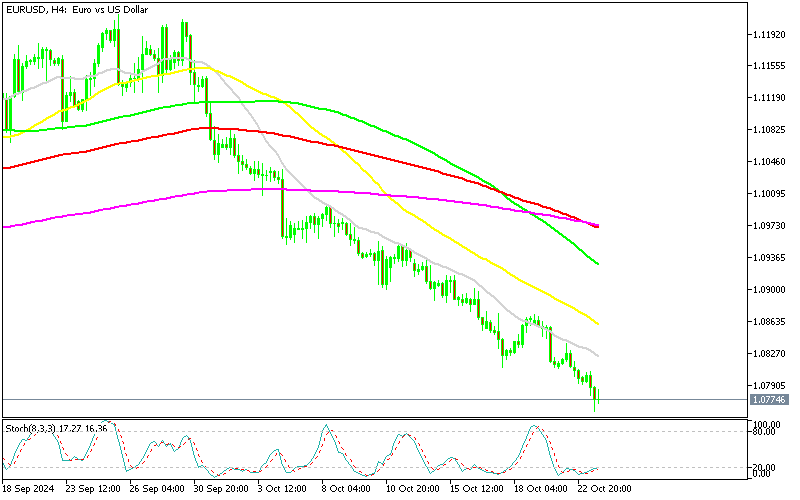
Task: Click the 1.10095 price axis label
Action: [x=768, y=194]
